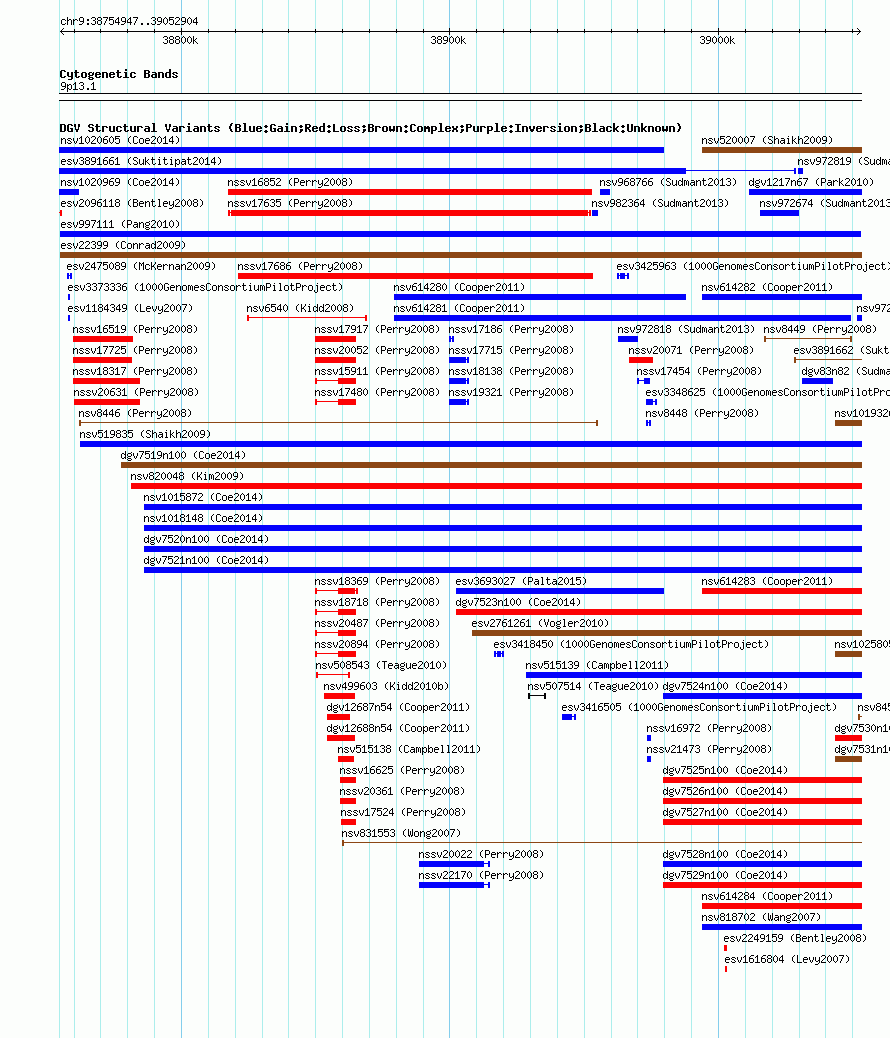This screenshot has height=1038, width=890.
Task: Select esv2475089 (McKernan2009) label
Action: [141, 267]
